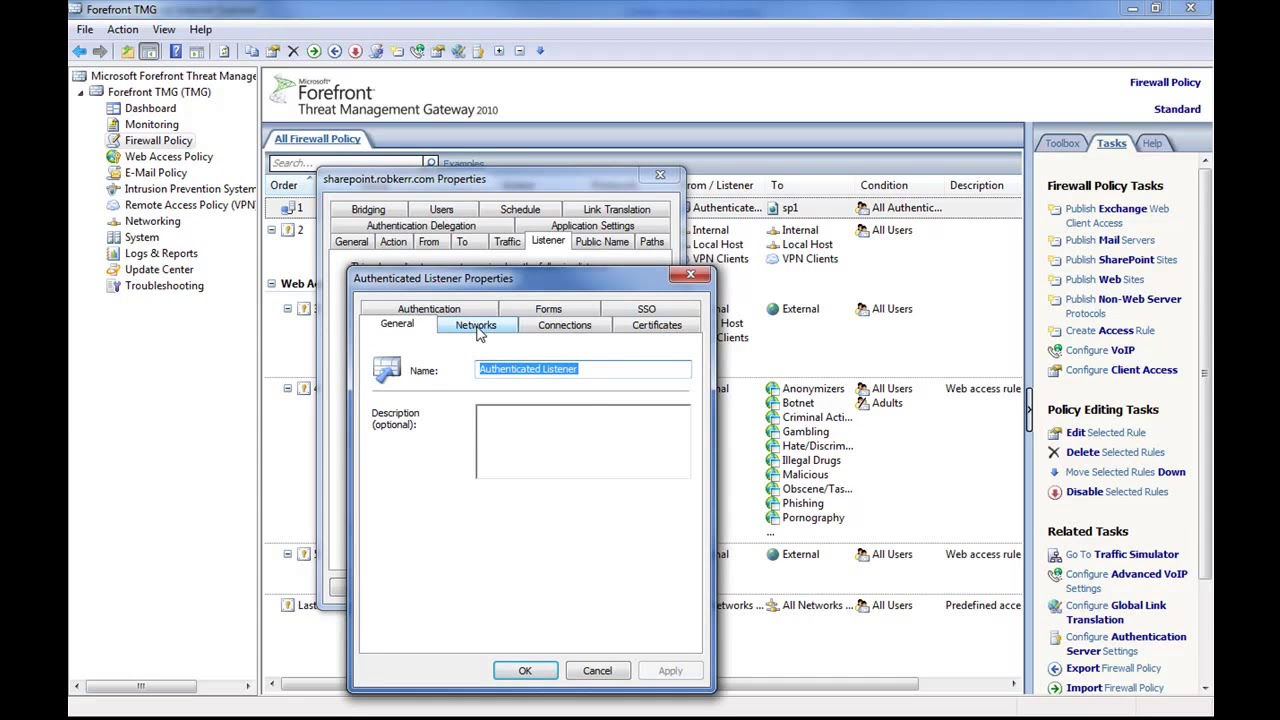Click the green right-arrow toolbar icon
The width and height of the screenshot is (1280, 720).
point(314,51)
